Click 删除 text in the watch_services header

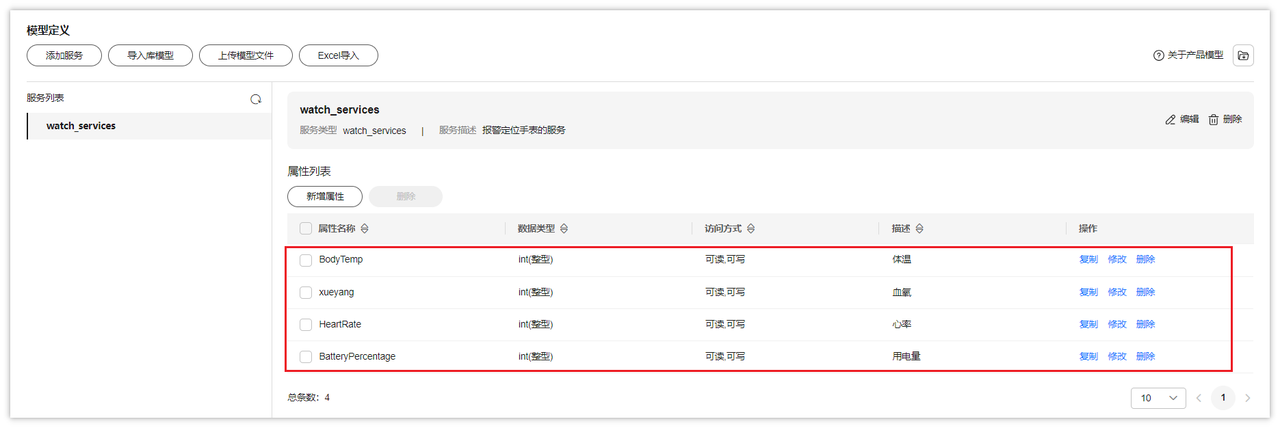[1232, 119]
